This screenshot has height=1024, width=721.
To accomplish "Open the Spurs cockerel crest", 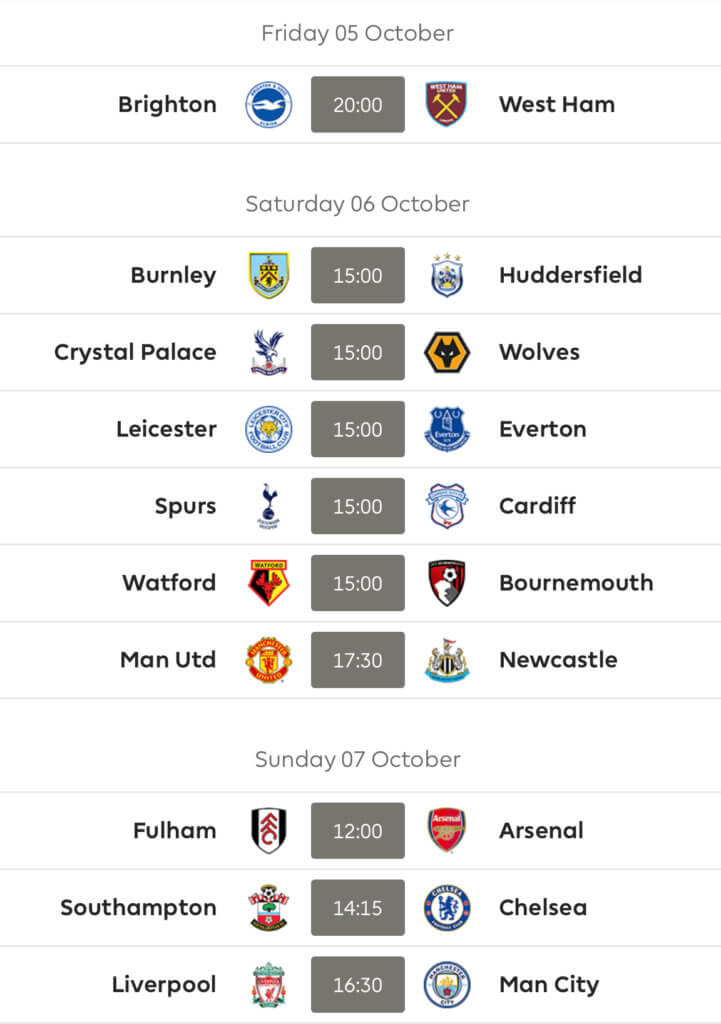I will pos(268,505).
